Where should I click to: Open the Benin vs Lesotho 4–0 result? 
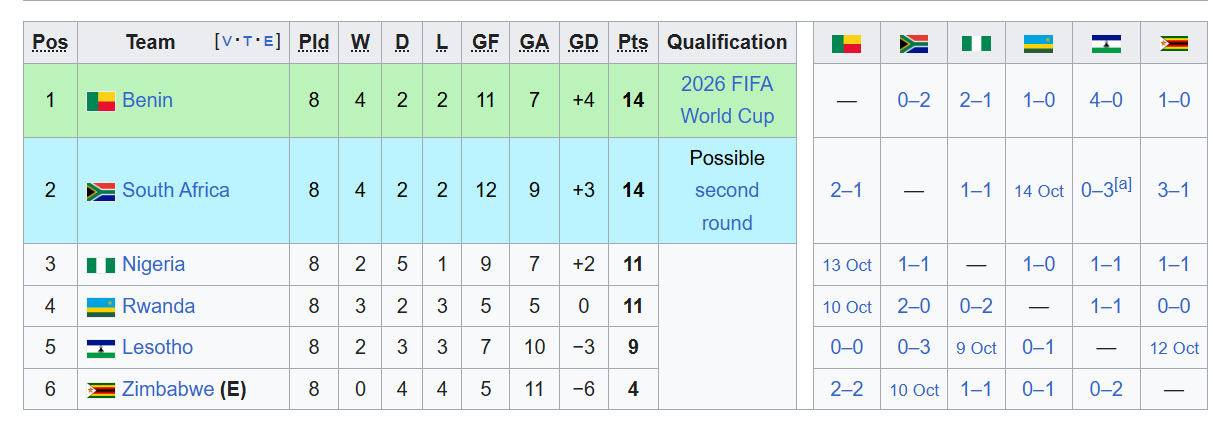(1106, 101)
